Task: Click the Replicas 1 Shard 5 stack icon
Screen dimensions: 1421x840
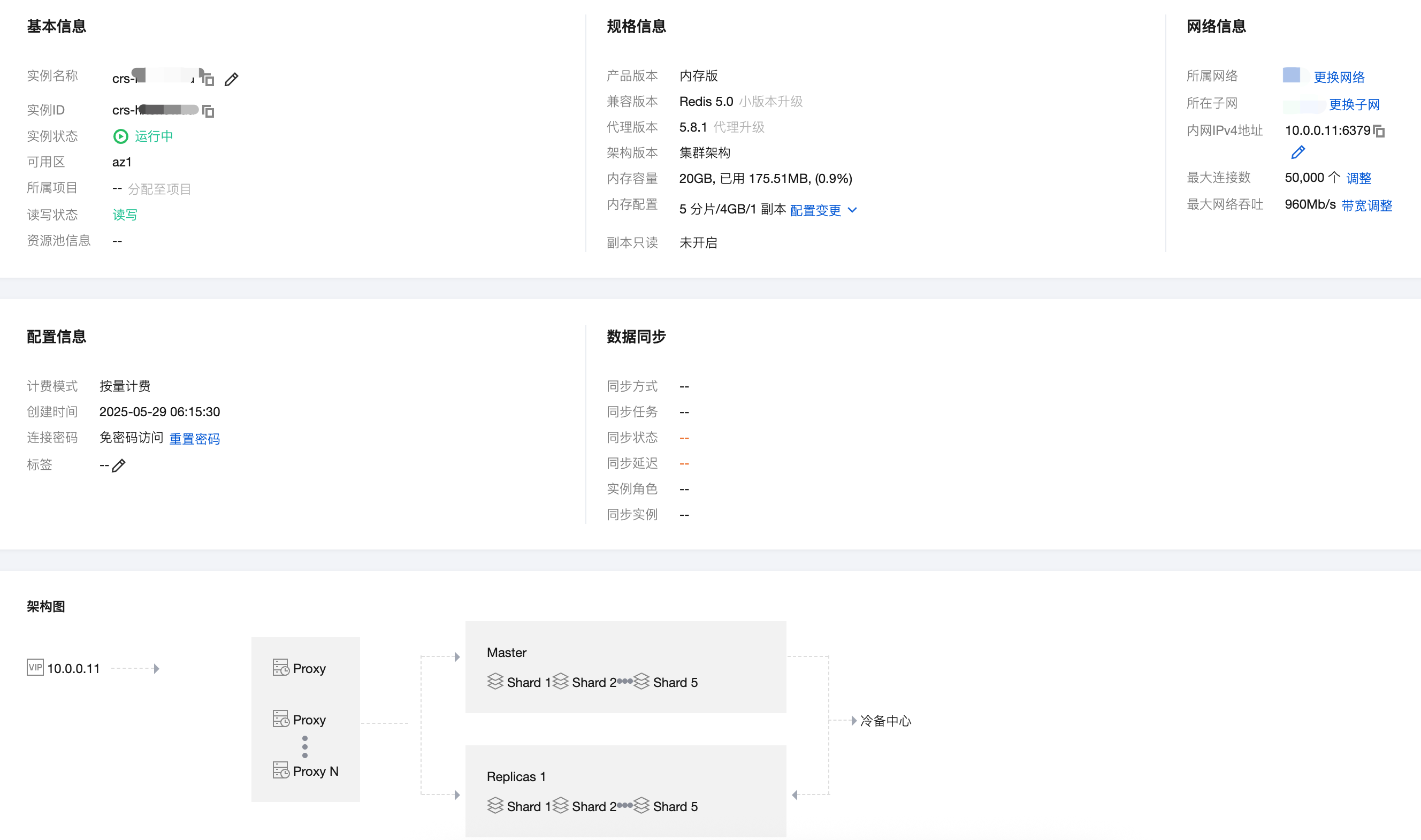Action: pos(641,805)
